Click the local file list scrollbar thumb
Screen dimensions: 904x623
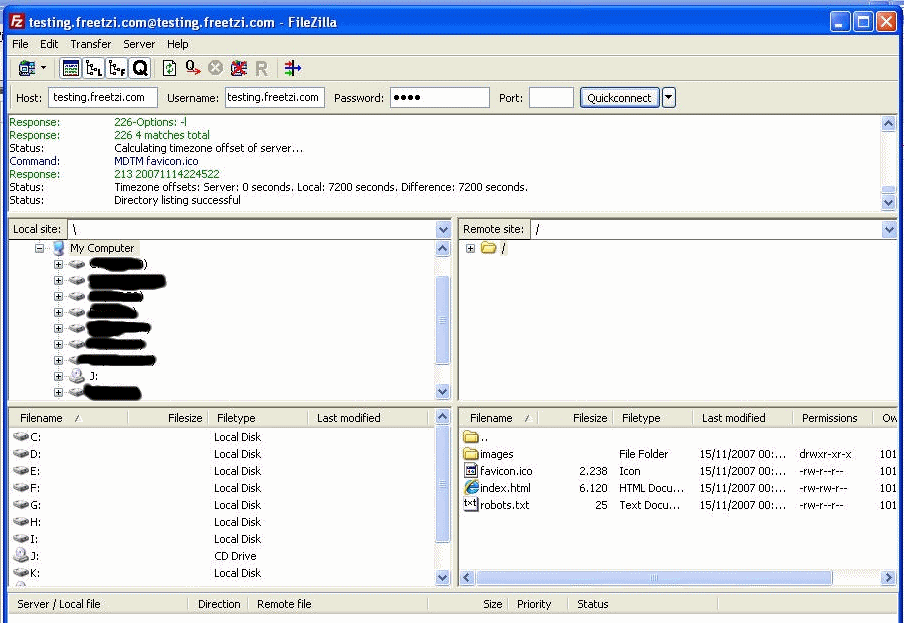coord(443,485)
